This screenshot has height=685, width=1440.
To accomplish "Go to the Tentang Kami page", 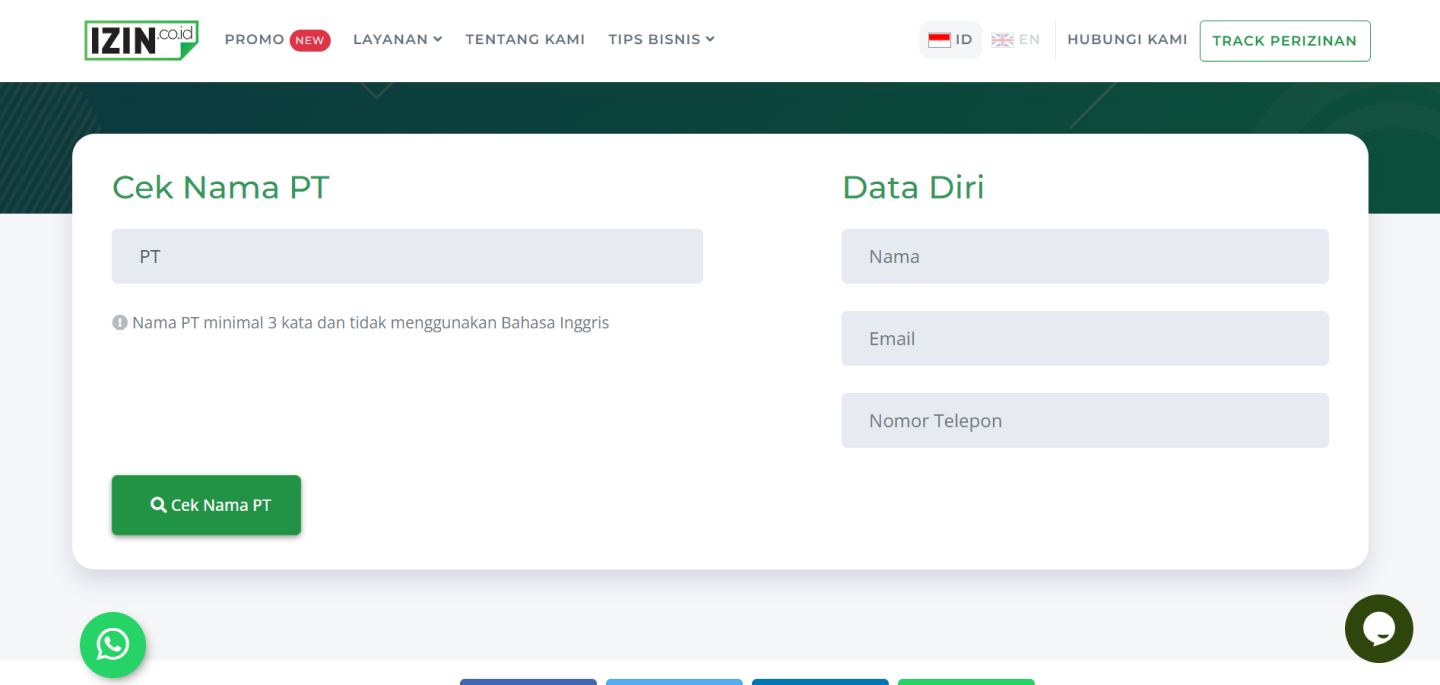I will pyautogui.click(x=525, y=39).
